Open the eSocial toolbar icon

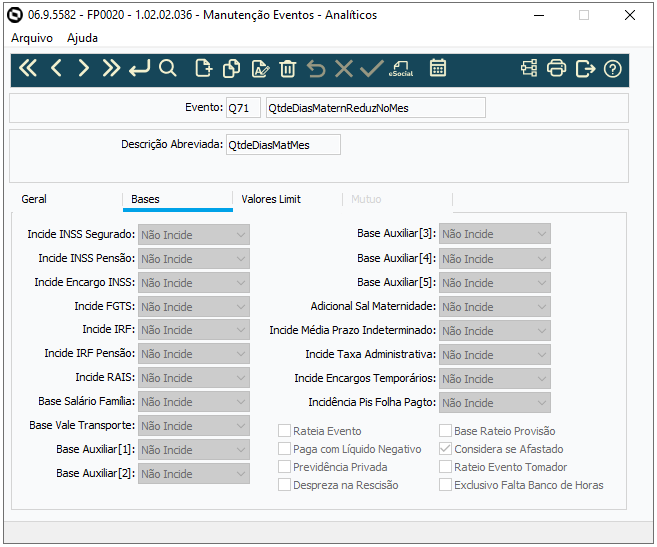[401, 68]
